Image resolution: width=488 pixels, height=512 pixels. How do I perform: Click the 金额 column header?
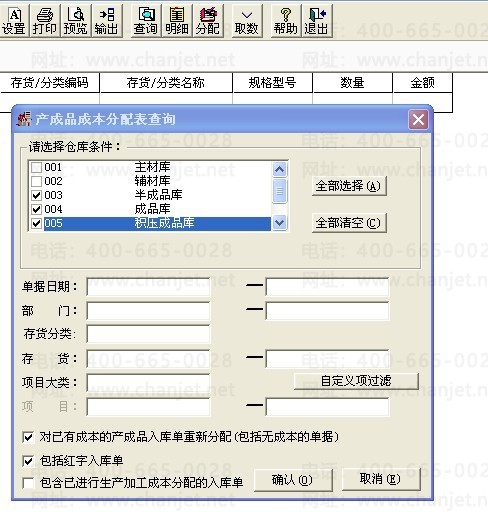click(422, 83)
